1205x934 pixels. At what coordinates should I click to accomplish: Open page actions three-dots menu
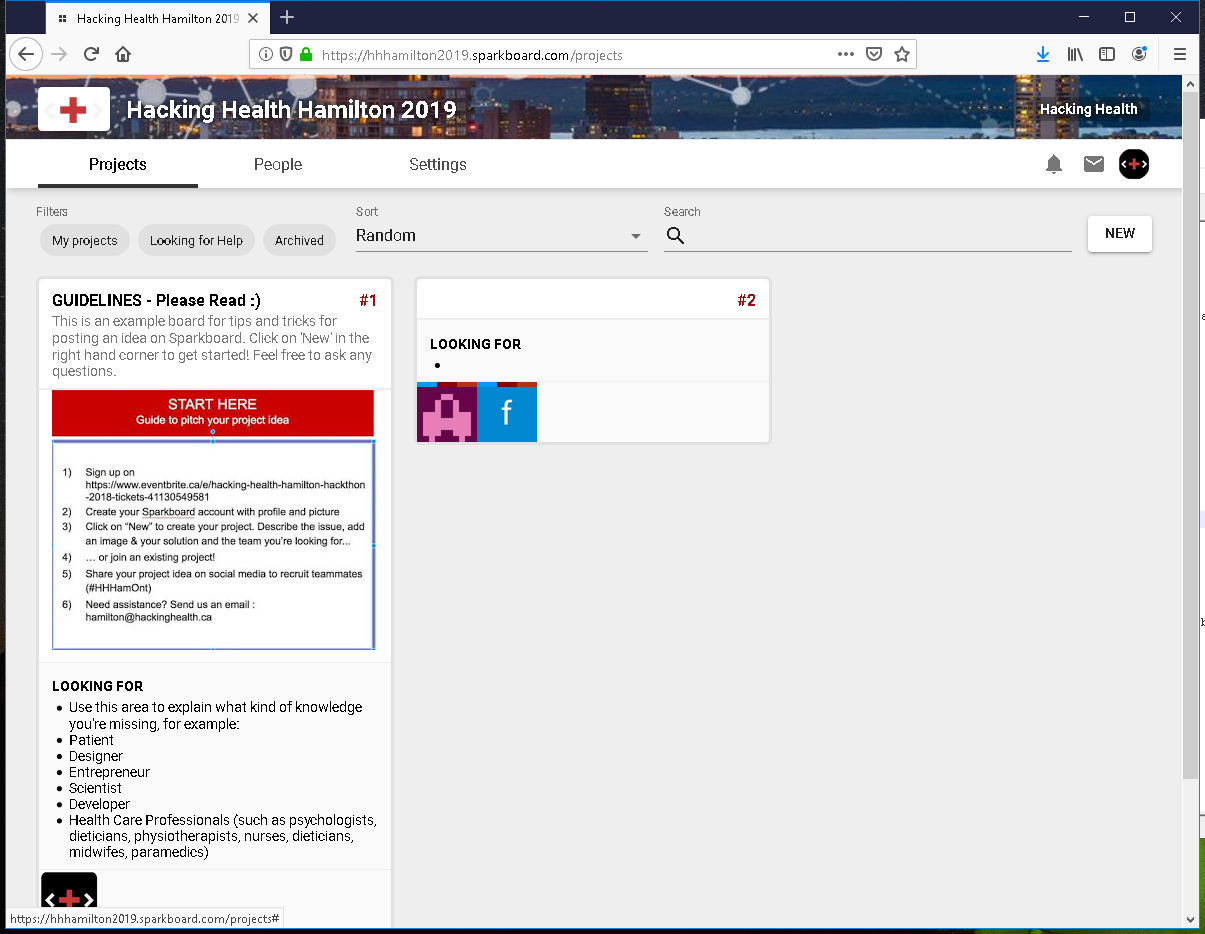point(846,54)
